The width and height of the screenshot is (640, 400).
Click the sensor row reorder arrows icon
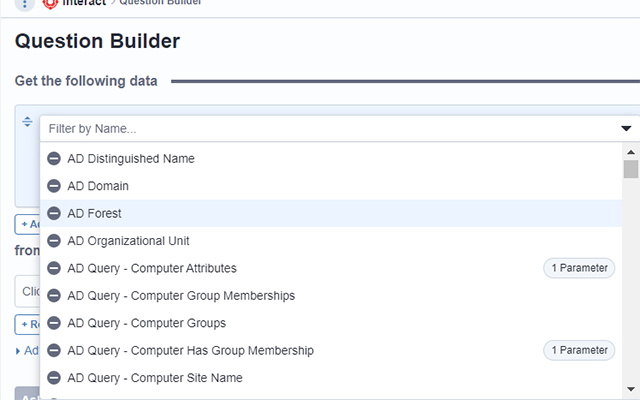(x=27, y=121)
